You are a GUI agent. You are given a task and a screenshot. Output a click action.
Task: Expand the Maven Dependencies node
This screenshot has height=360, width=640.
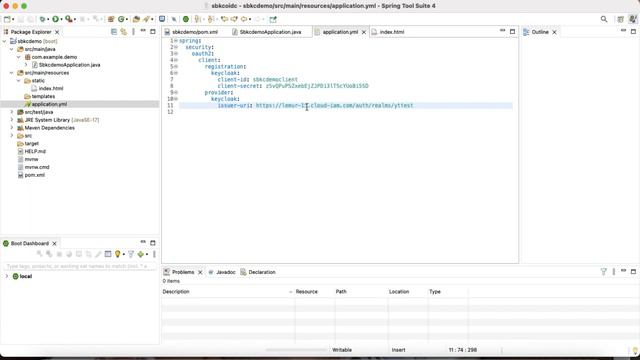(11, 128)
